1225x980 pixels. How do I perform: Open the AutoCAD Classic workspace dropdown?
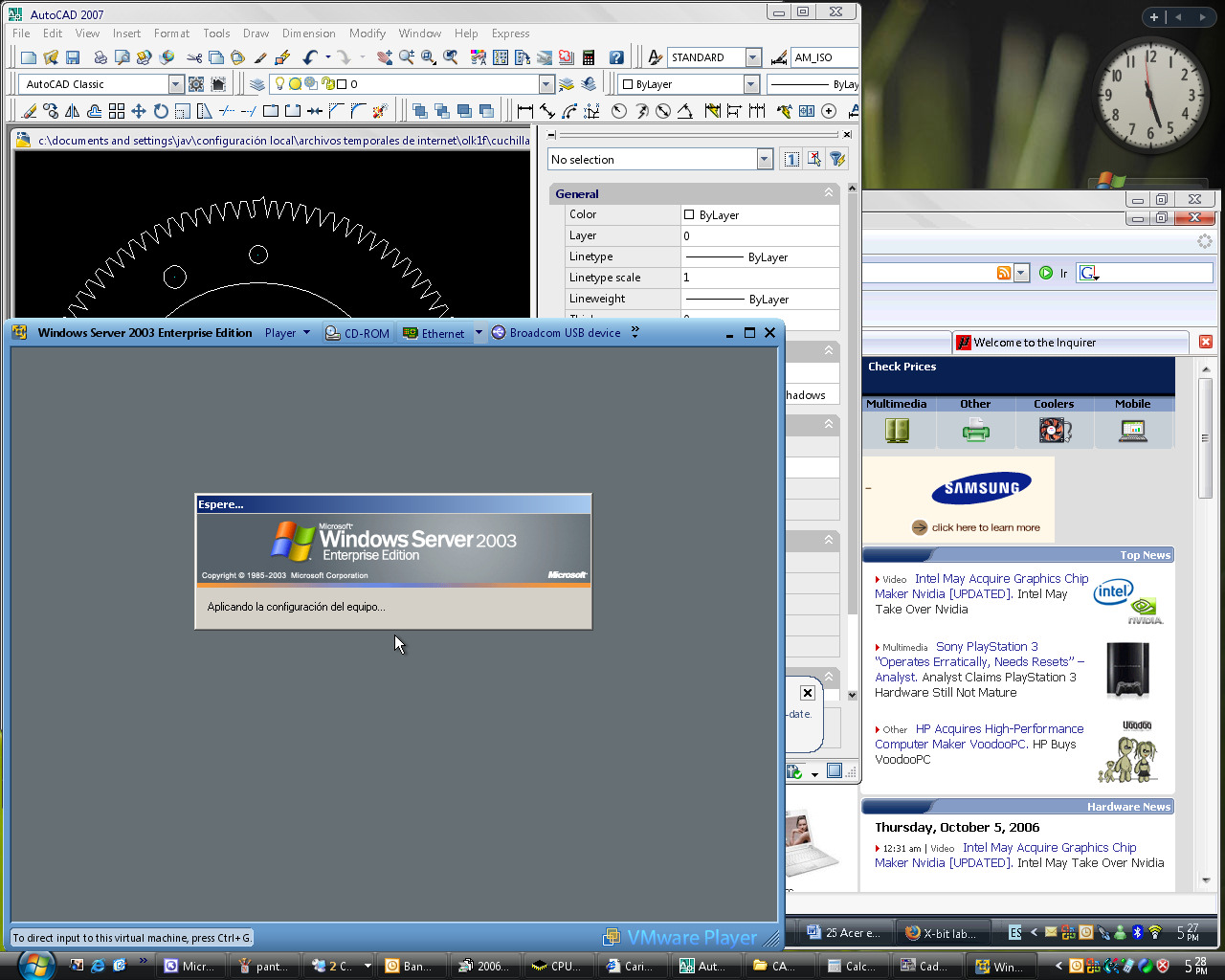(x=175, y=84)
